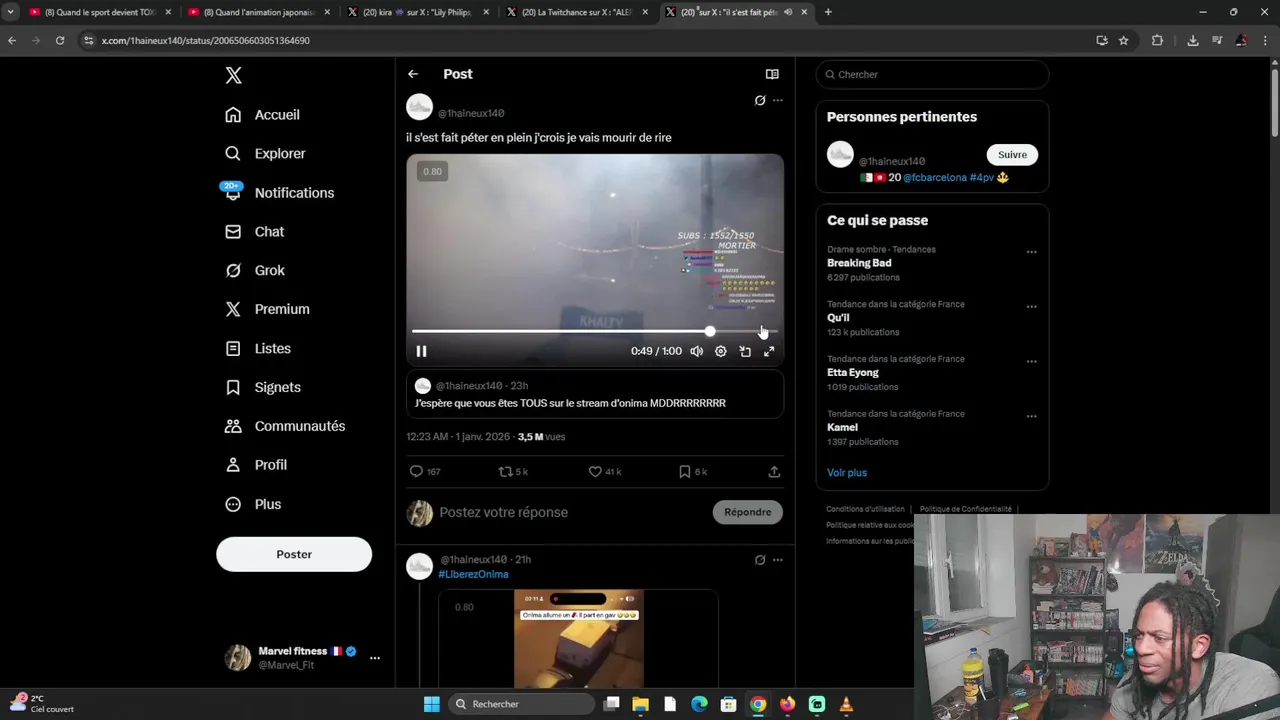Mute the video sound
1280x720 pixels.
[x=697, y=351]
